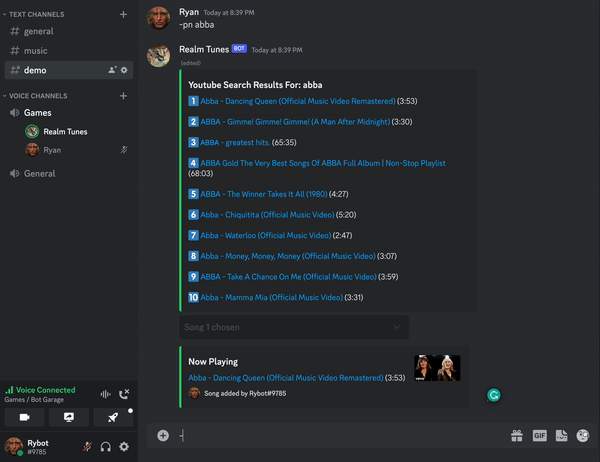Image resolution: width=600 pixels, height=462 pixels.
Task: Click Realm Tunes username in message
Action: (204, 49)
